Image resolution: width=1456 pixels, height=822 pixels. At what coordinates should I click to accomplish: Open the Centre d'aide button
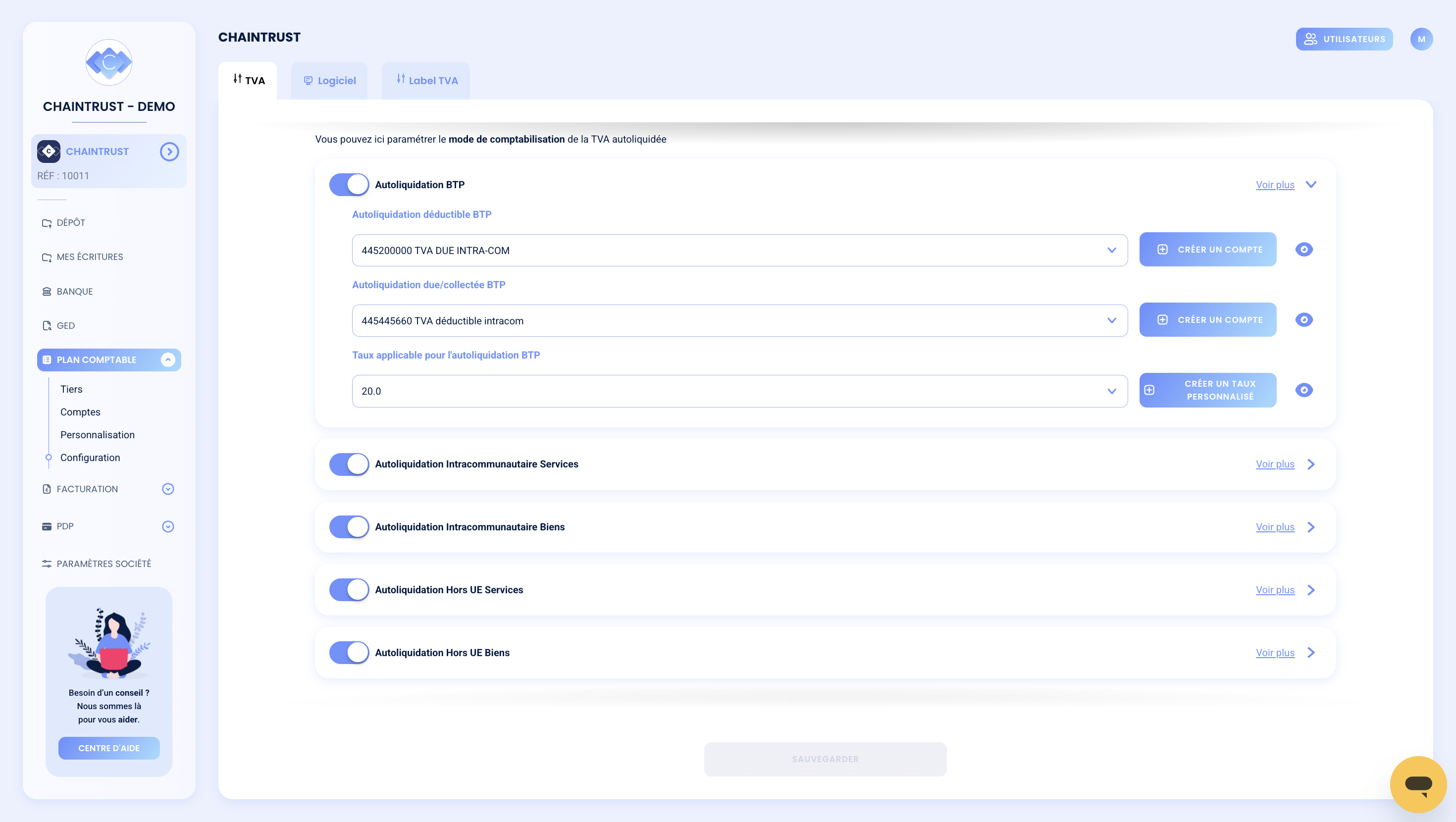pos(109,748)
